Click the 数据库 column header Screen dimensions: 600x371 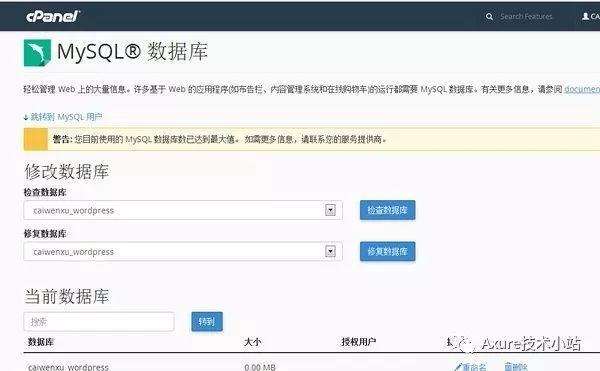(41, 342)
